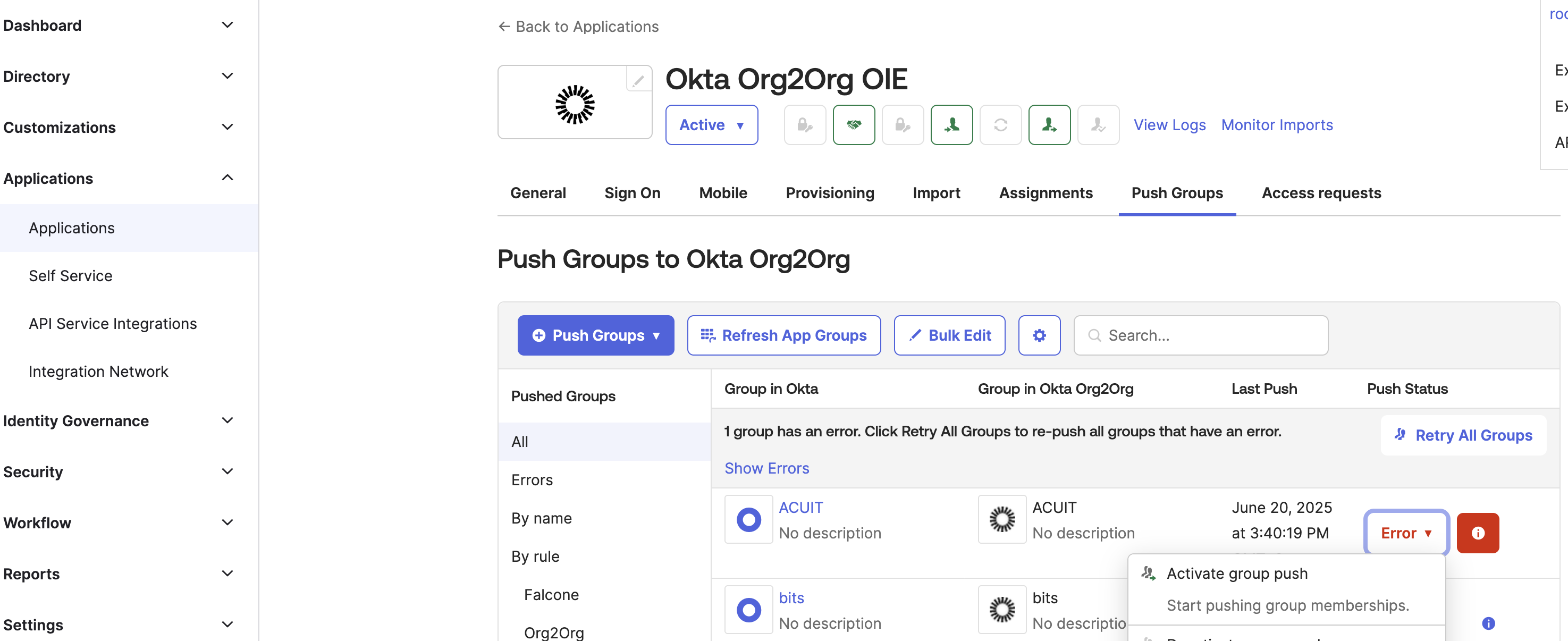Filter pushed groups By rule
1568x641 pixels.
pos(604,556)
